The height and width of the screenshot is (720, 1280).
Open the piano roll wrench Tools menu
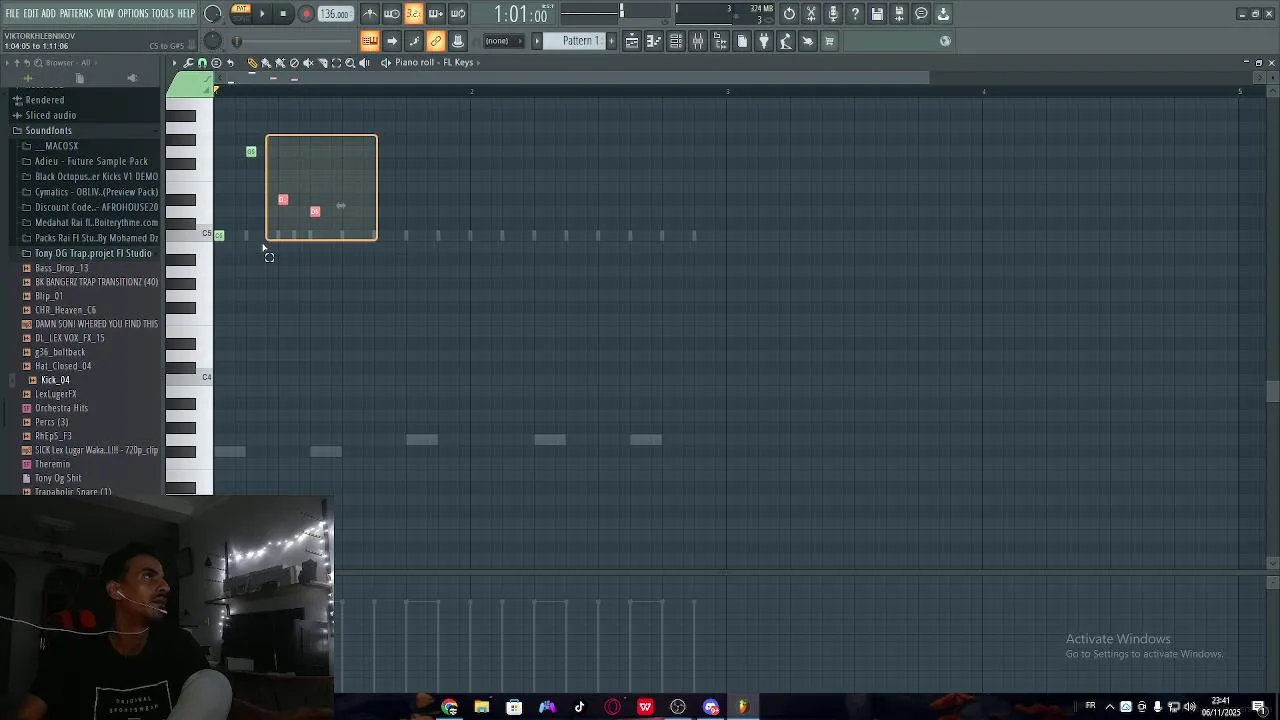[x=188, y=63]
